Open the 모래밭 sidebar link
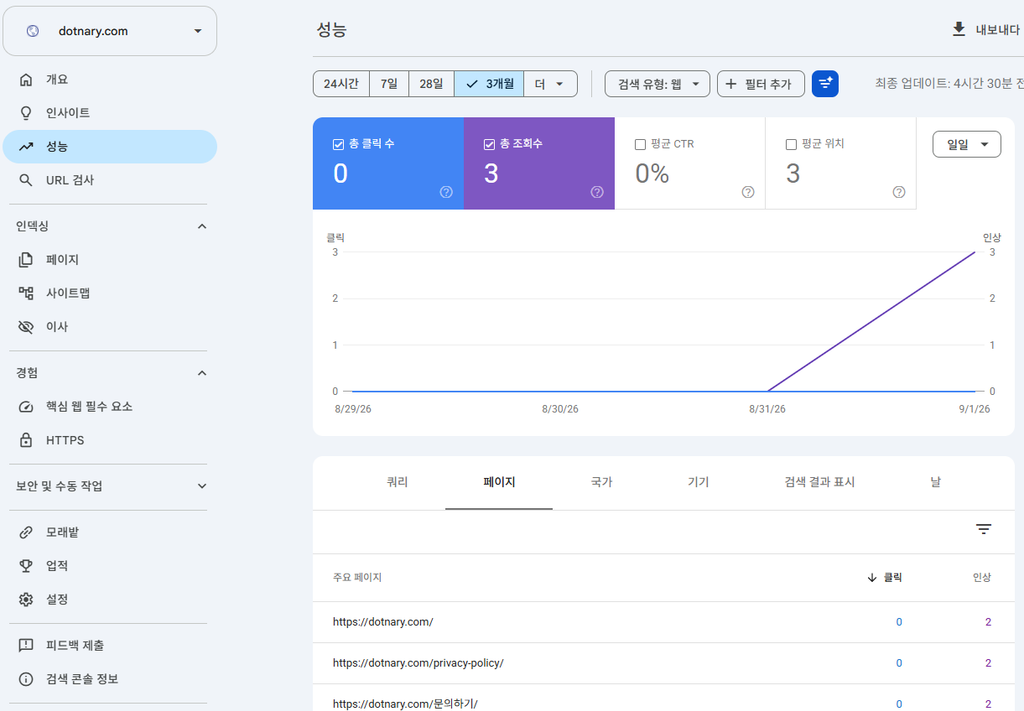This screenshot has width=1024, height=711. [x=110, y=532]
